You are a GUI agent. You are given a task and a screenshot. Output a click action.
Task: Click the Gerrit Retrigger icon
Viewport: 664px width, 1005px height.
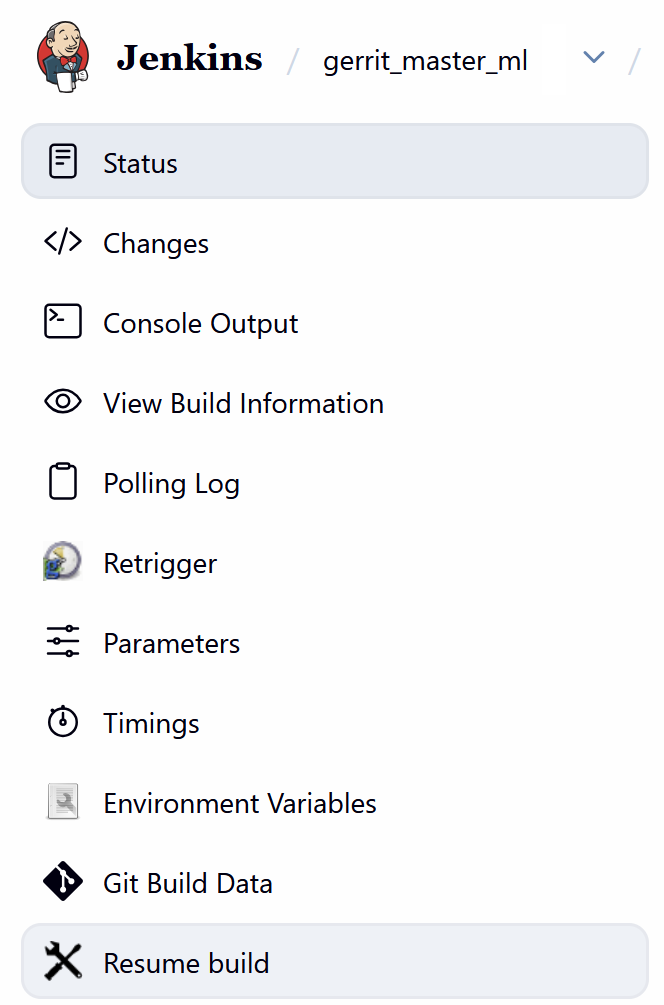pyautogui.click(x=62, y=561)
